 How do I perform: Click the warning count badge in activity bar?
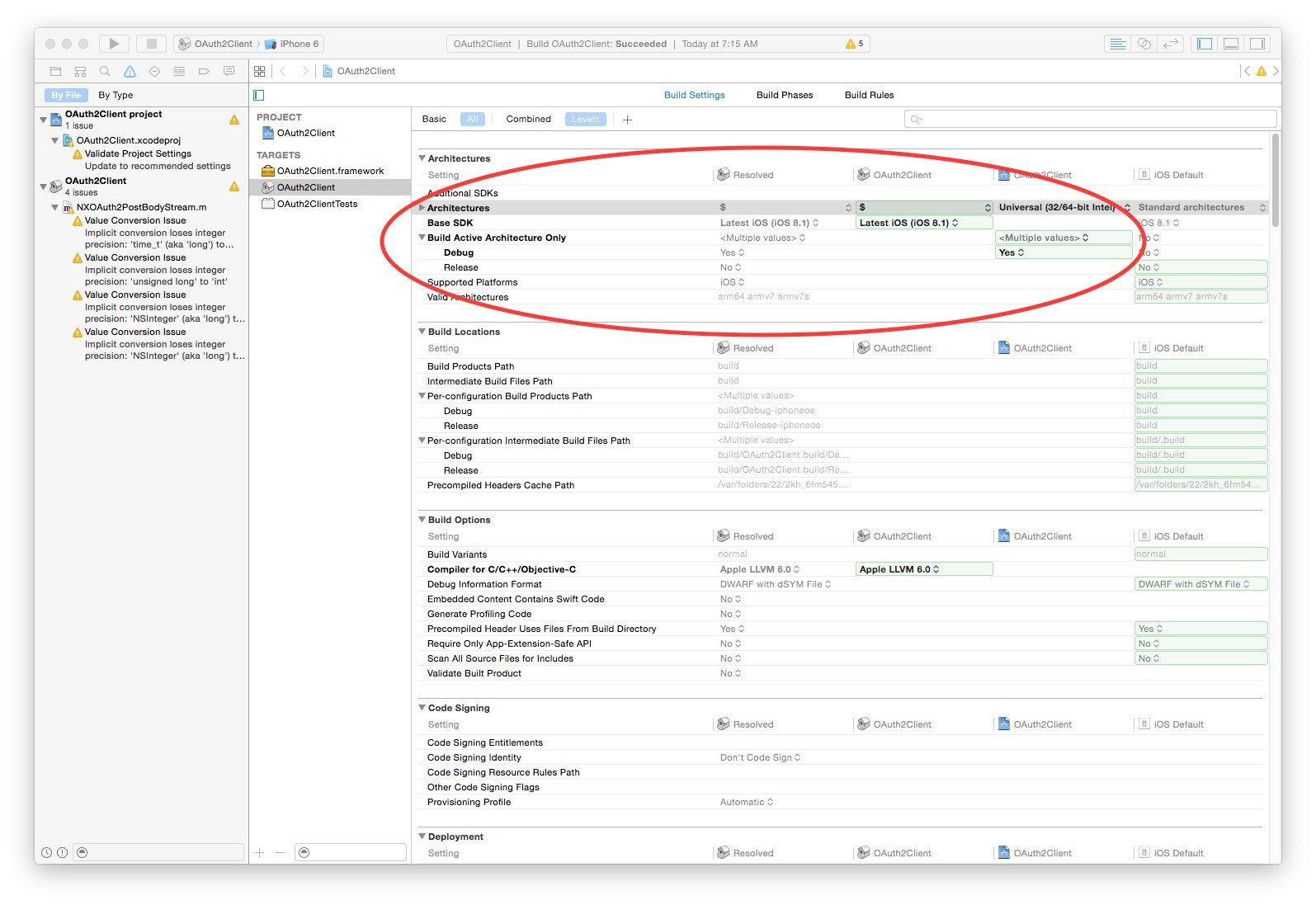click(x=855, y=44)
